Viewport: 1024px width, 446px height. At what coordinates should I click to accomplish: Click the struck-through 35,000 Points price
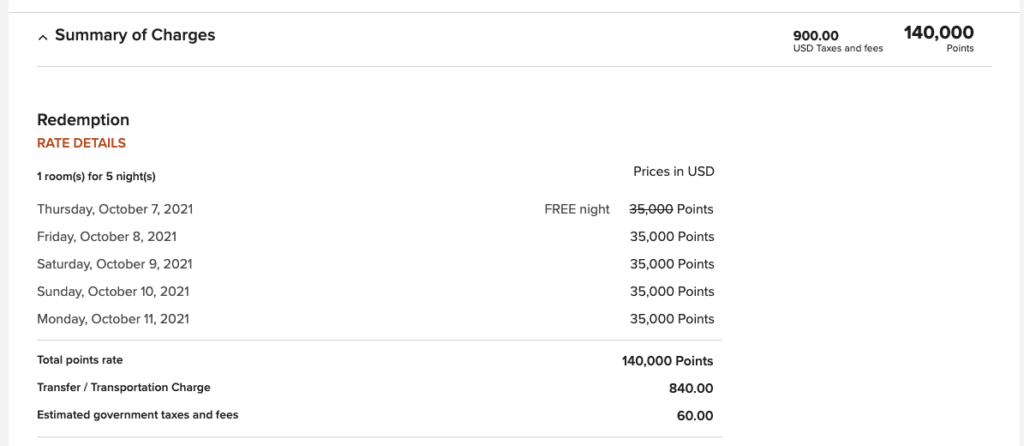[671, 210]
